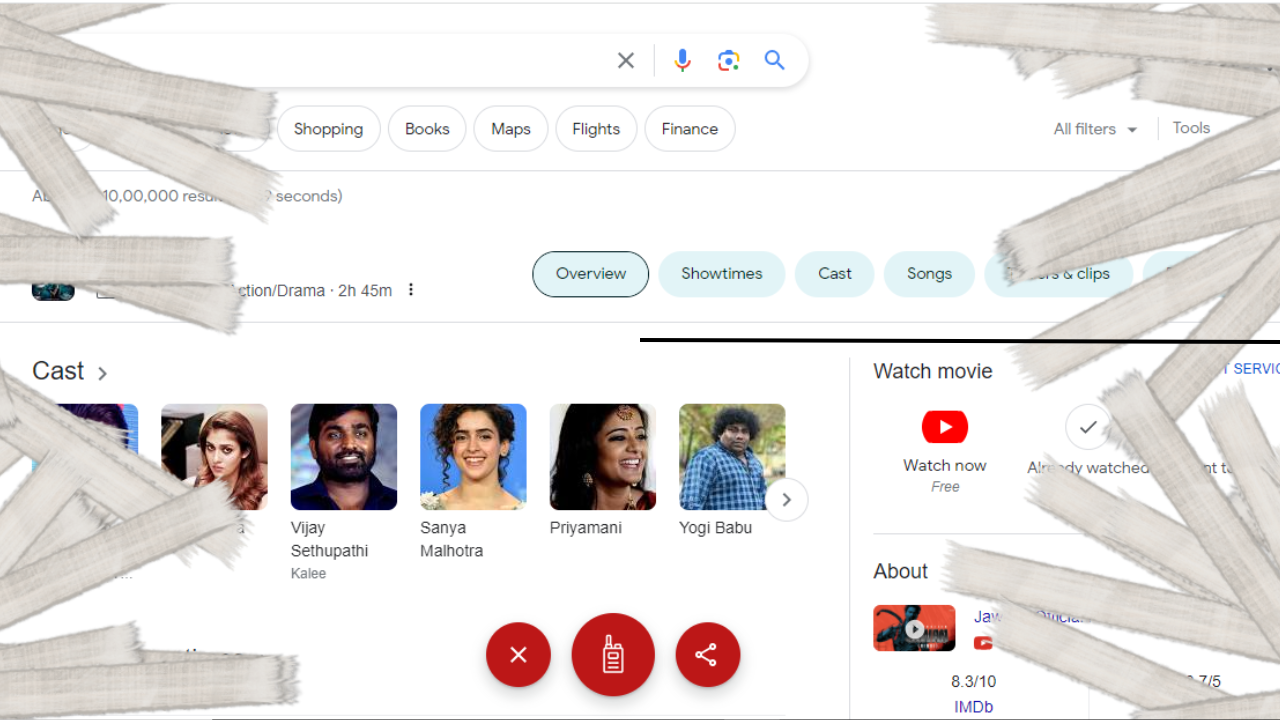Open the Cast section heading arrow
Image resolution: width=1280 pixels, height=720 pixels.
click(102, 373)
